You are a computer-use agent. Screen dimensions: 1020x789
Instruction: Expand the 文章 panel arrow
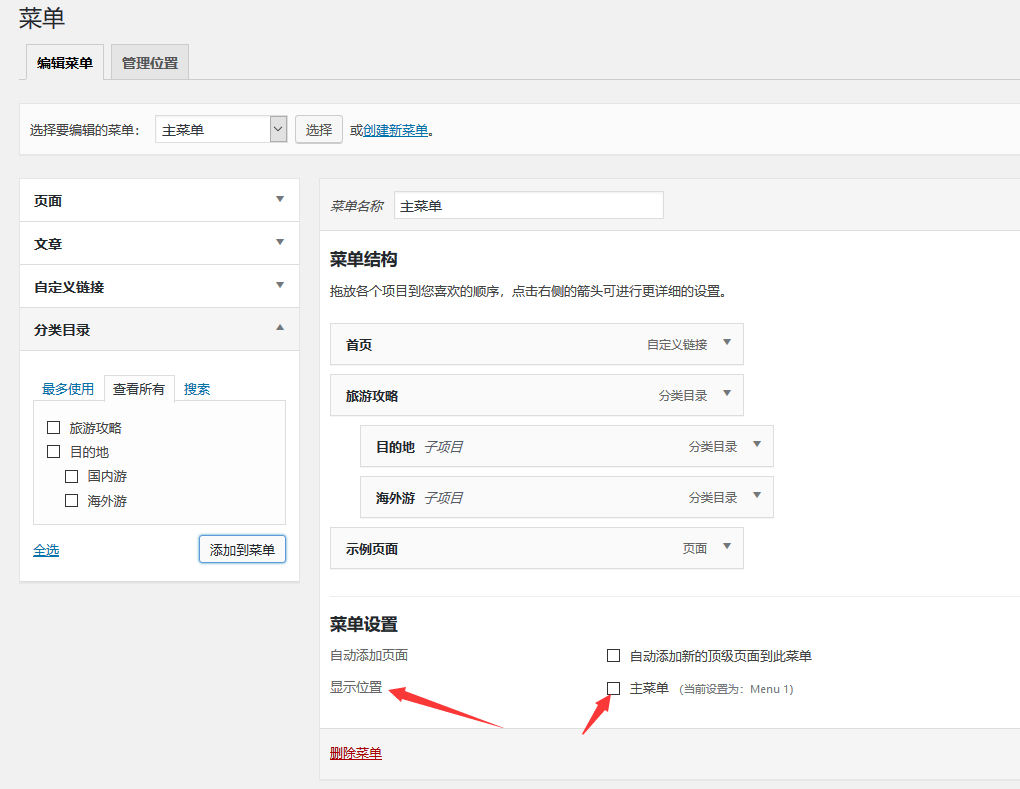click(280, 243)
